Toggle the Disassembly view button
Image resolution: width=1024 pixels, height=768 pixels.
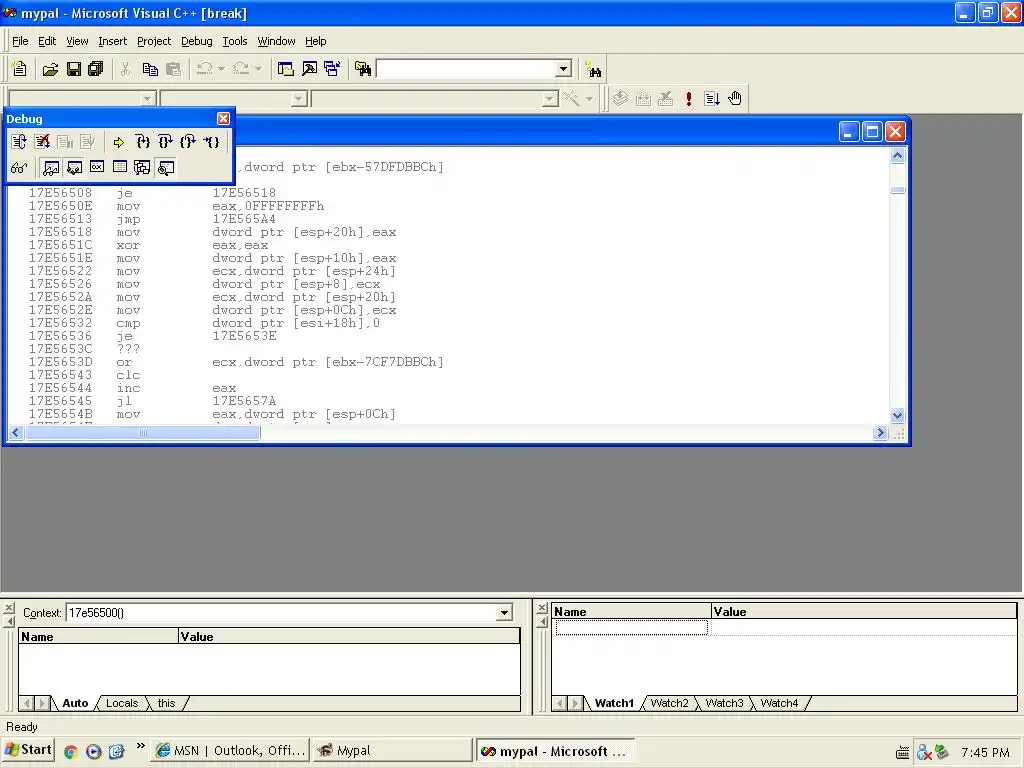tap(166, 168)
